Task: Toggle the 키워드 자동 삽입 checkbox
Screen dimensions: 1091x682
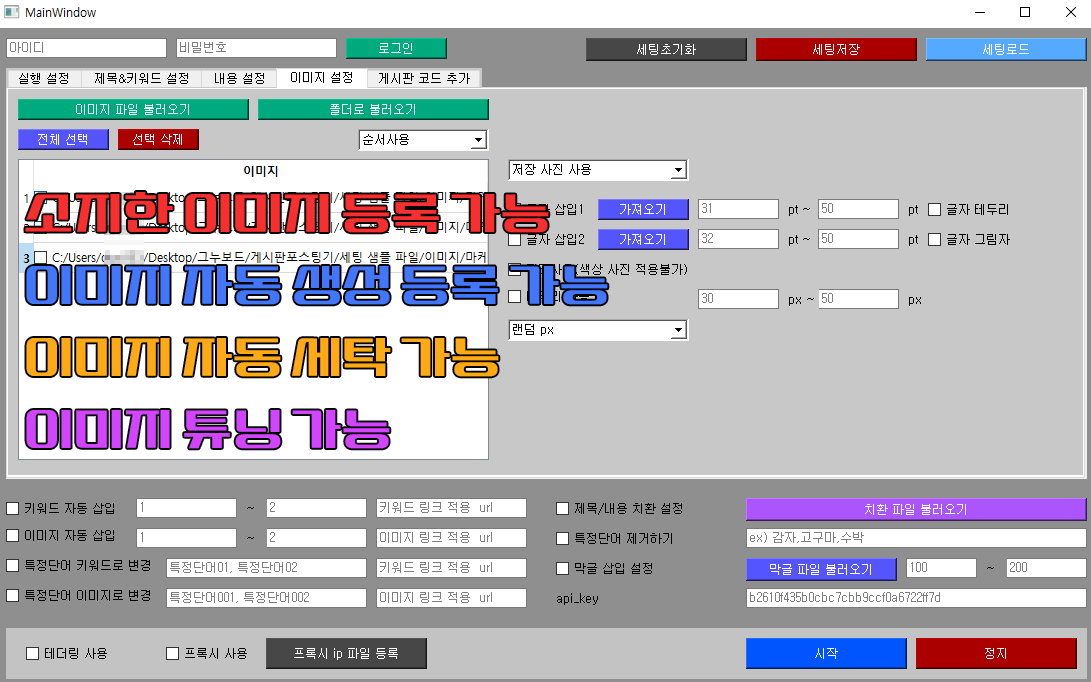Action: 13,508
